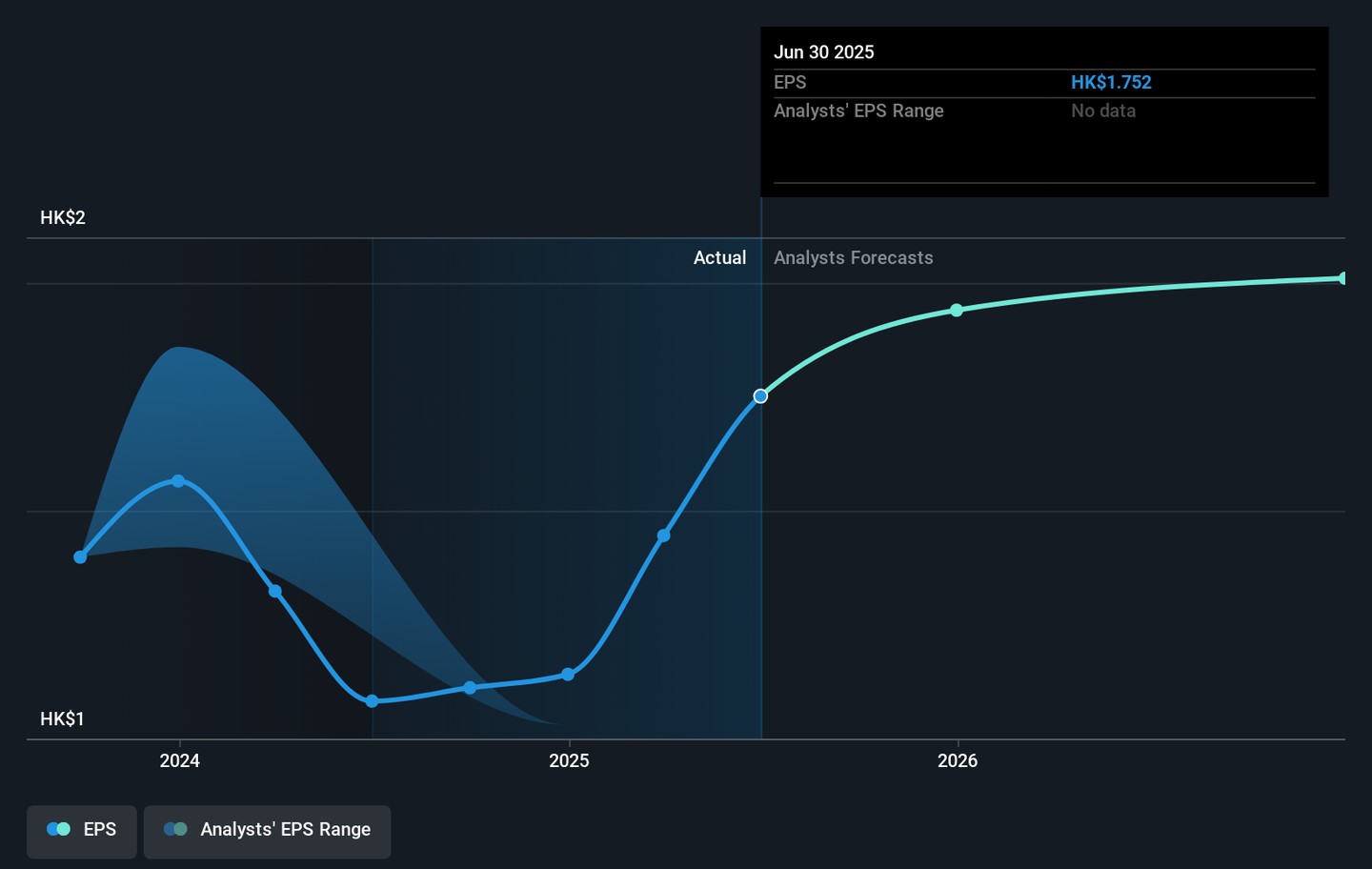The image size is (1372, 869).
Task: Select the forecast data point above 2026
Action: (957, 311)
